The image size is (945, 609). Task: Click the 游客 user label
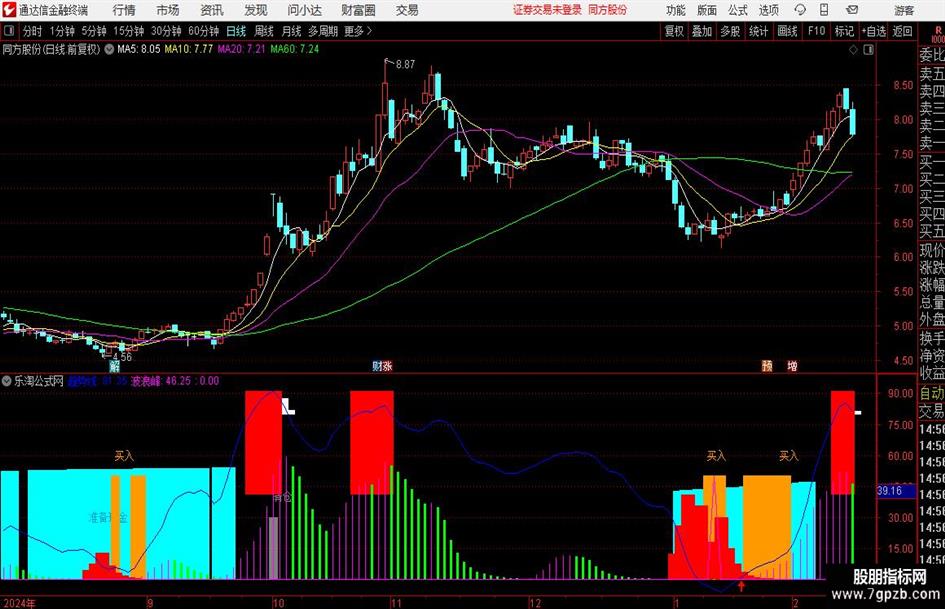tap(904, 10)
